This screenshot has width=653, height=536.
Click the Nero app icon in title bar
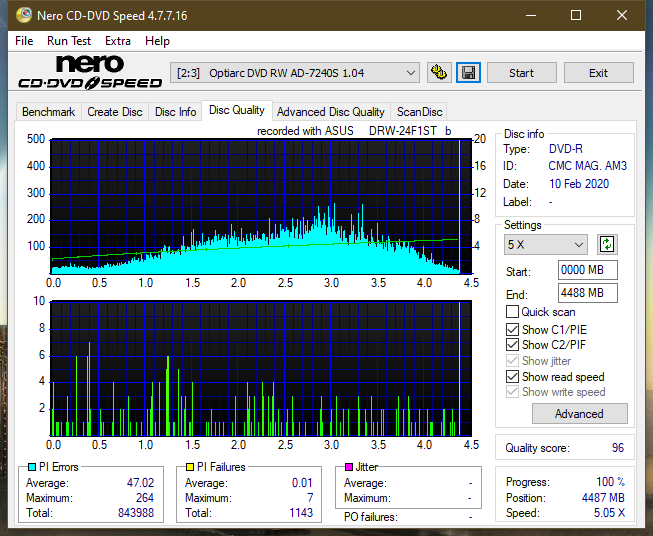(24, 15)
